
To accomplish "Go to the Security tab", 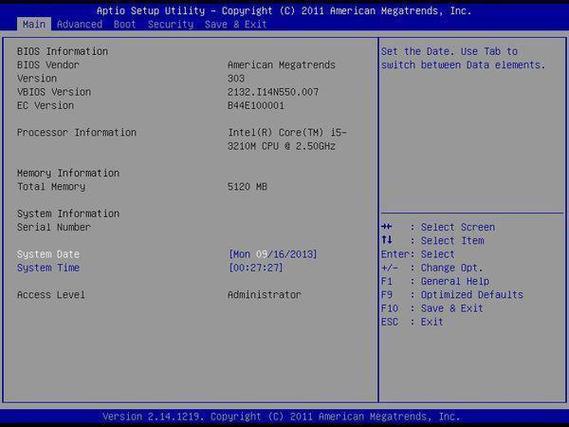I will tap(171, 24).
